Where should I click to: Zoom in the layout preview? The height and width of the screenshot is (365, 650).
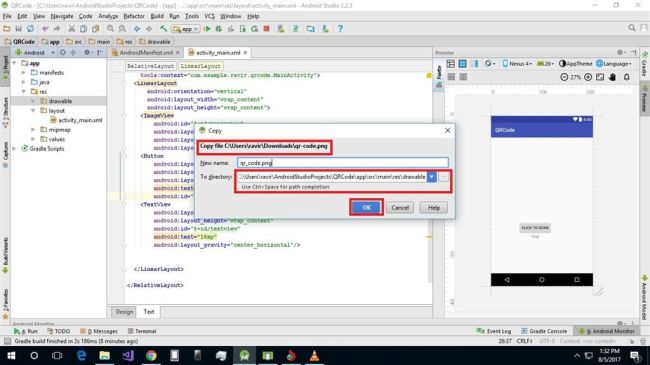click(x=588, y=77)
